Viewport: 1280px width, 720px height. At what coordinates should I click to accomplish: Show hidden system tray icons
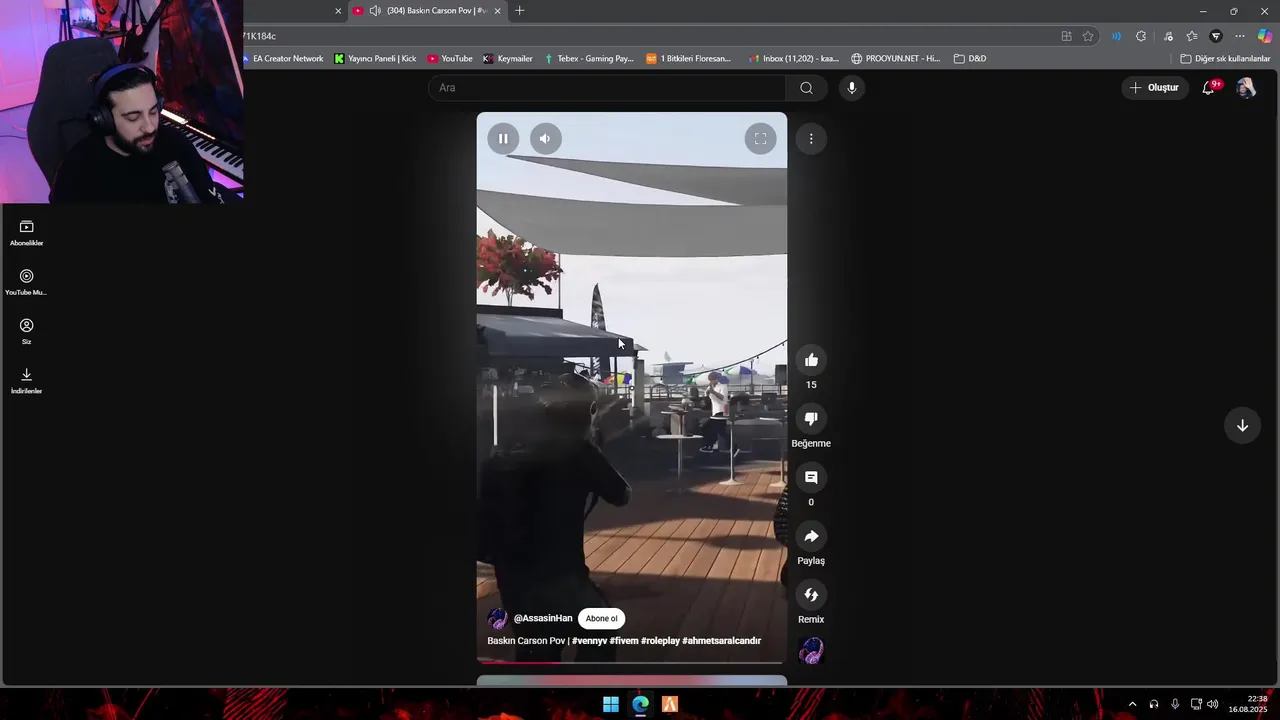pyautogui.click(x=1132, y=704)
